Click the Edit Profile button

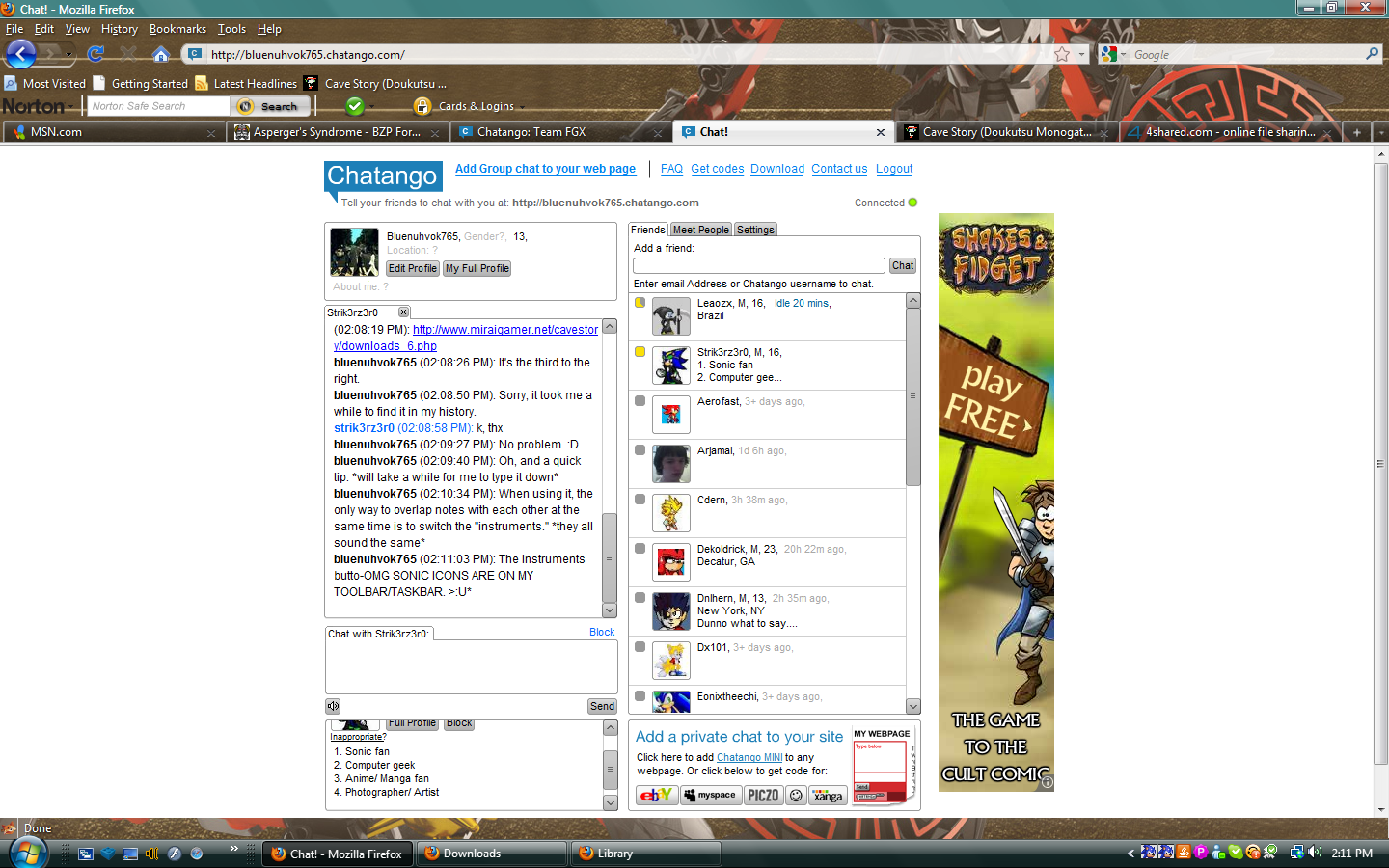(x=412, y=268)
